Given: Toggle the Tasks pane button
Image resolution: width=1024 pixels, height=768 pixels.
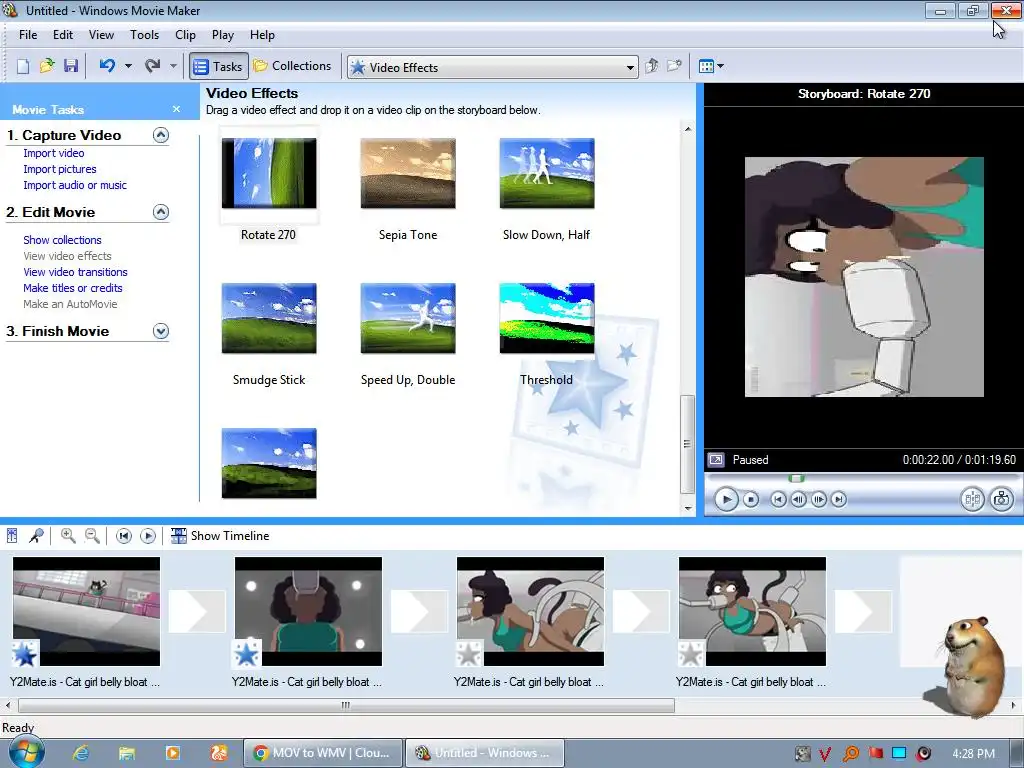Looking at the screenshot, I should (x=219, y=66).
